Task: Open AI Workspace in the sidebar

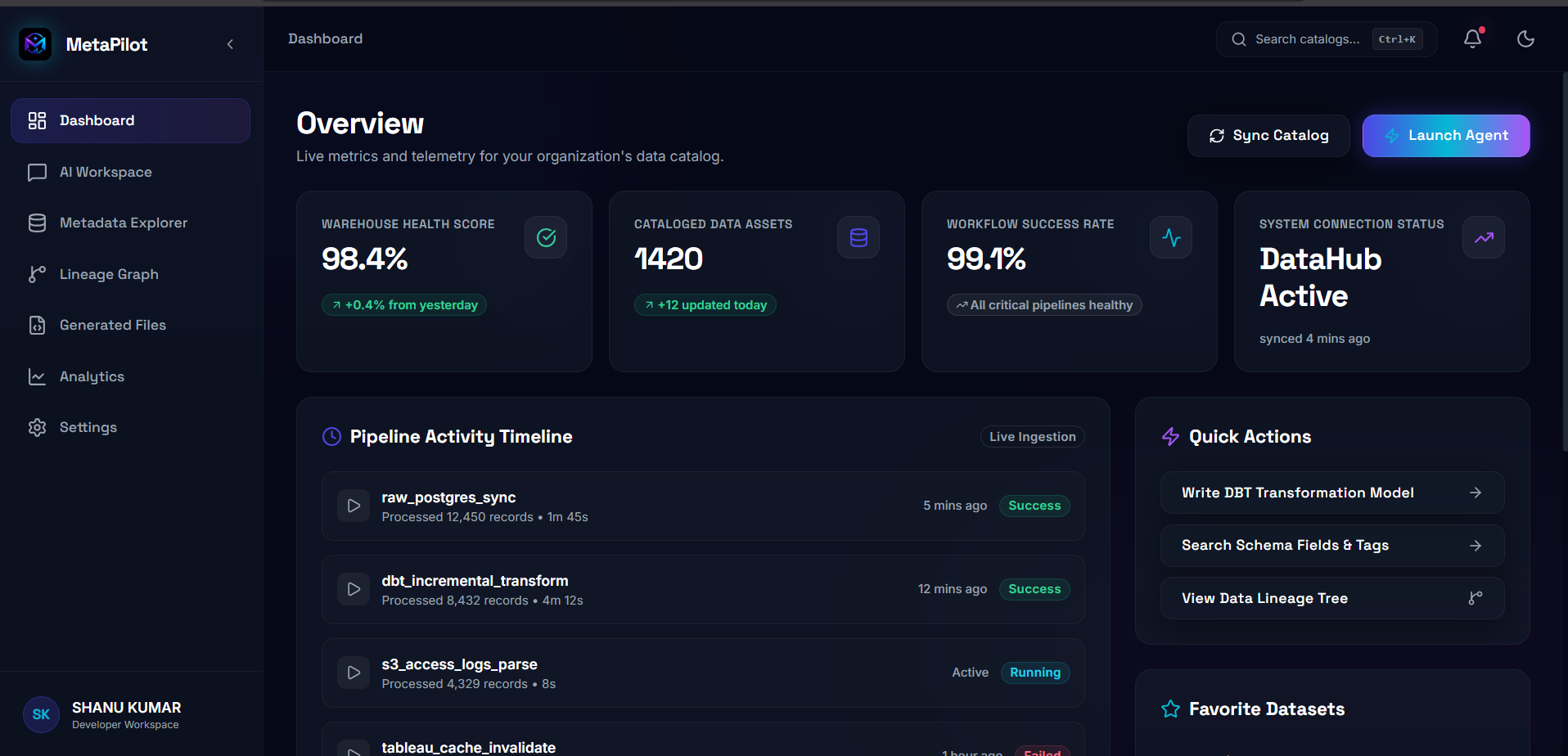Action: [x=130, y=172]
